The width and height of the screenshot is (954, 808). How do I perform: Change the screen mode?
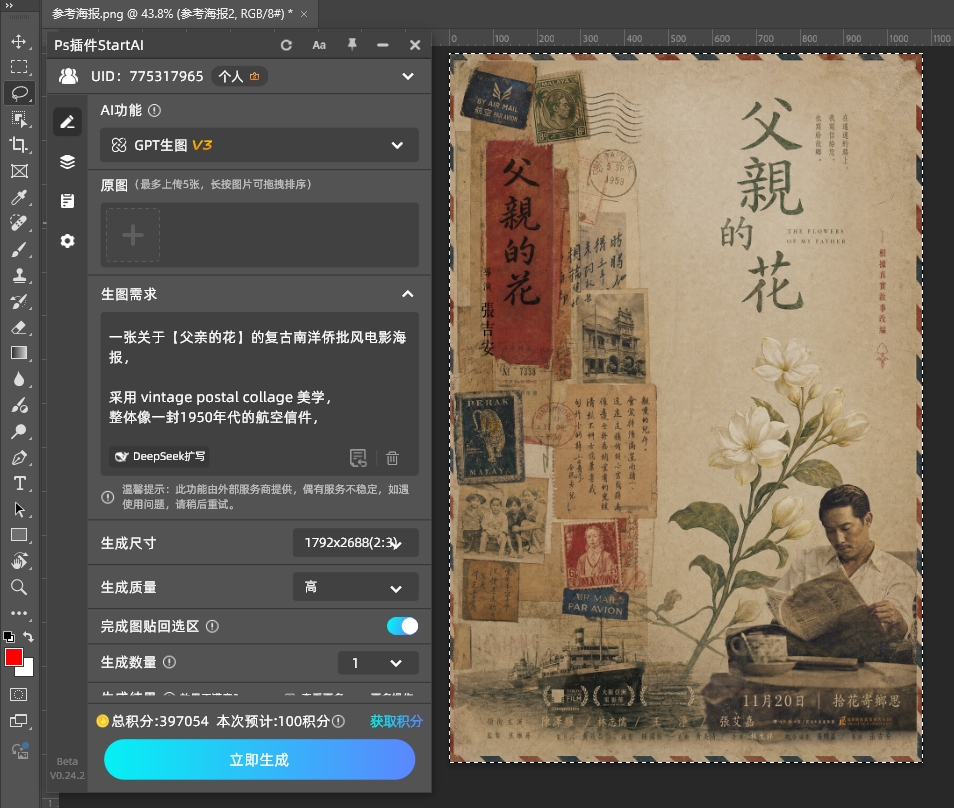(x=19, y=722)
